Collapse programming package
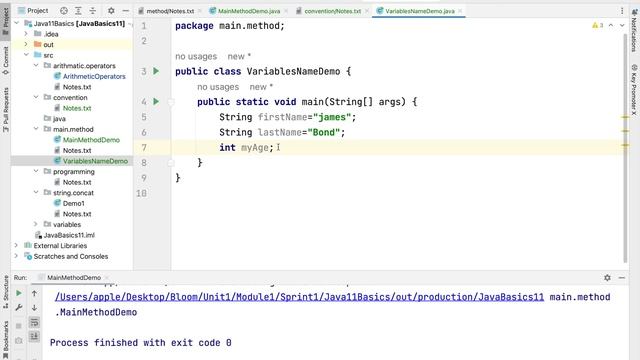 click(36, 171)
